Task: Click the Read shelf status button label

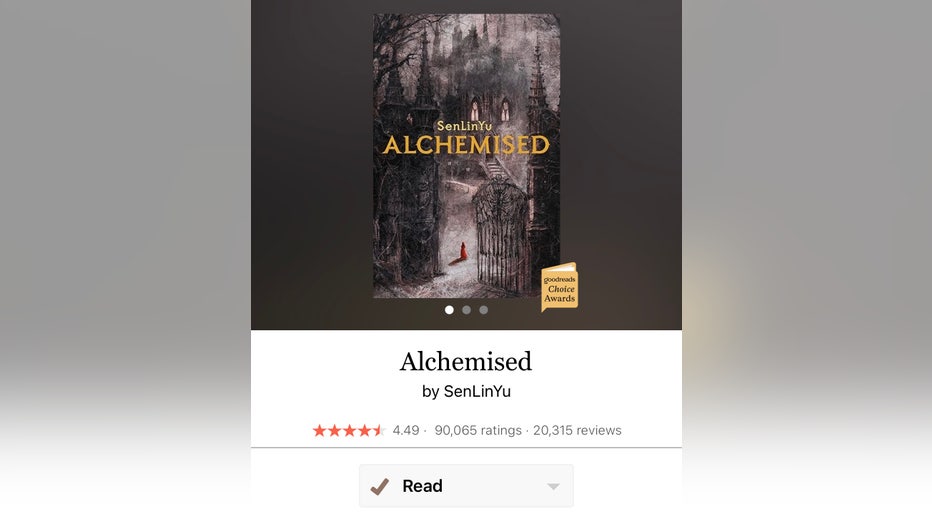Action: pyautogui.click(x=422, y=486)
